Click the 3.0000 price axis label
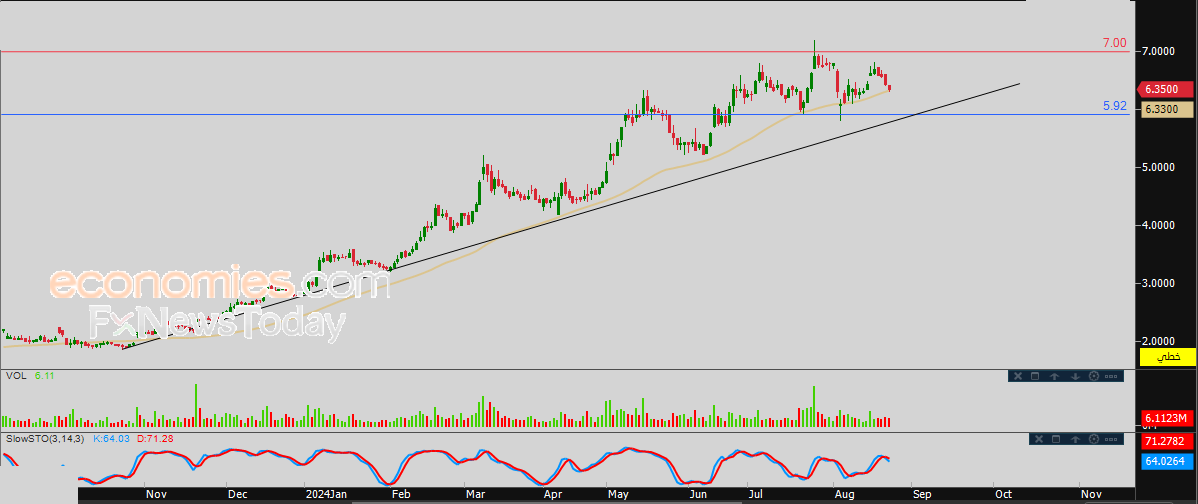Image resolution: width=1198 pixels, height=504 pixels. 1159,283
